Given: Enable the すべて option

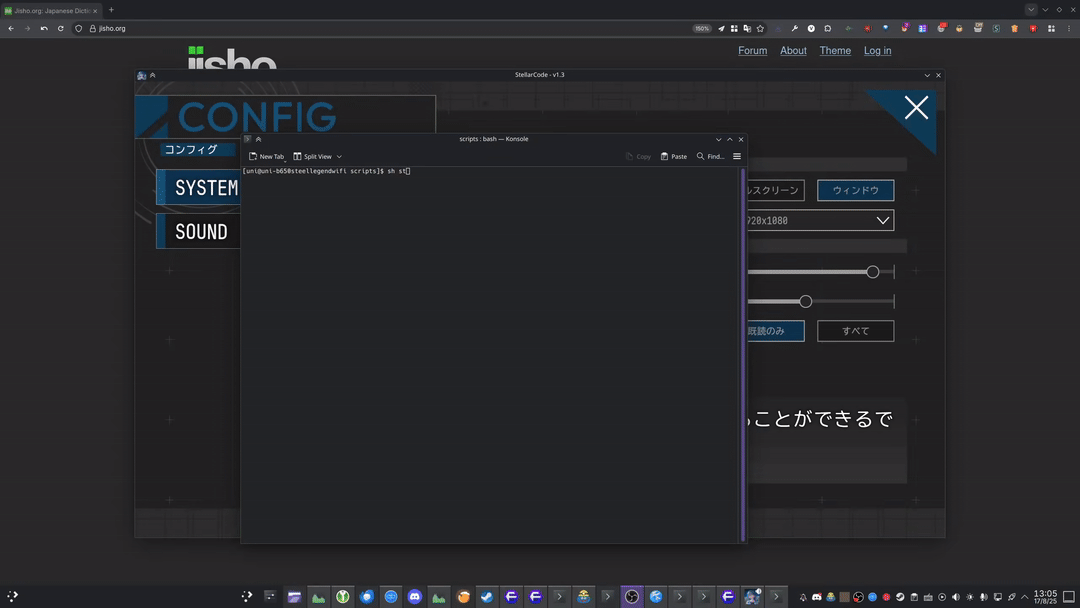Looking at the screenshot, I should click(855, 330).
